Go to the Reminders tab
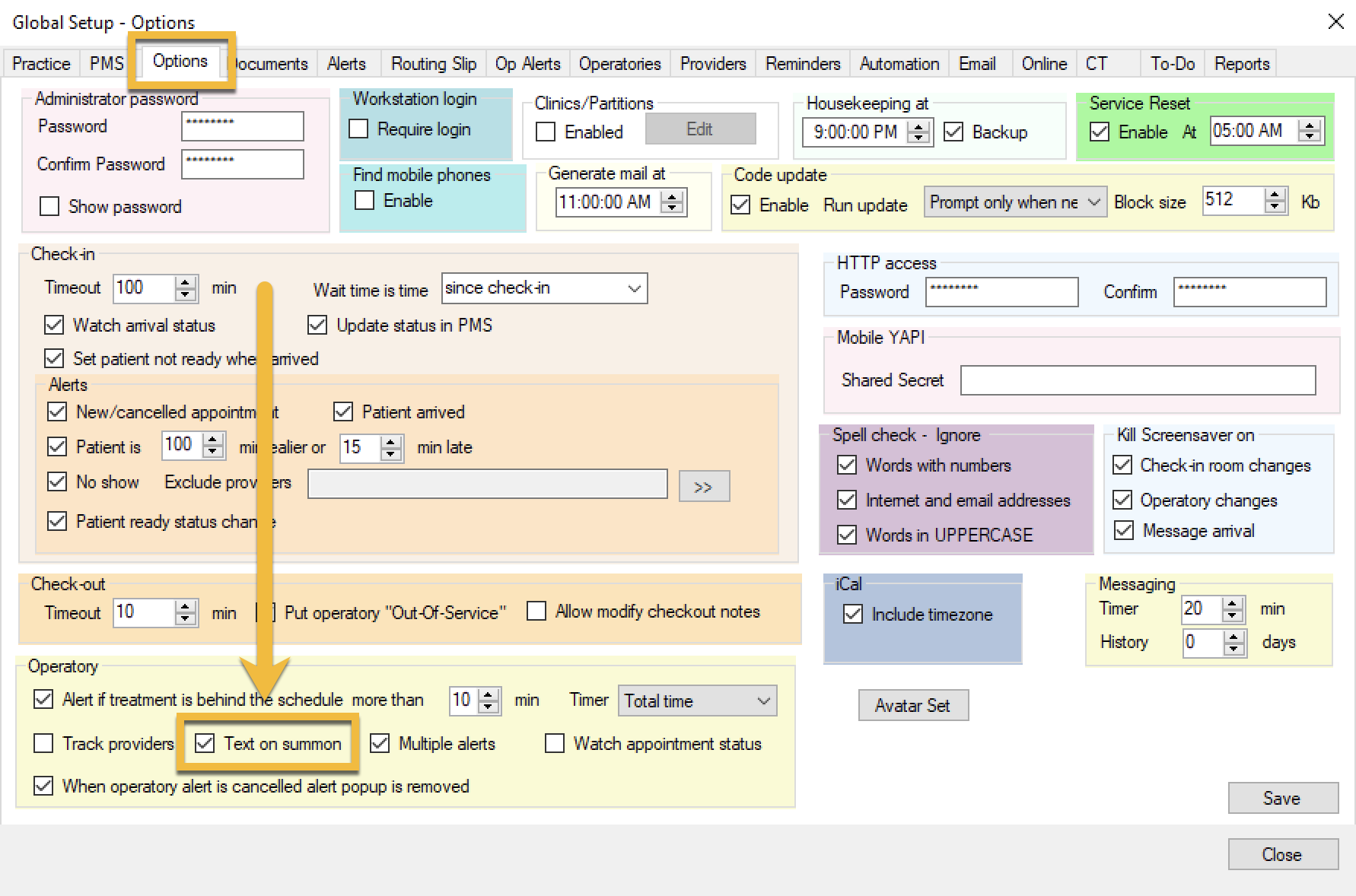Viewport: 1356px width, 896px height. (803, 64)
